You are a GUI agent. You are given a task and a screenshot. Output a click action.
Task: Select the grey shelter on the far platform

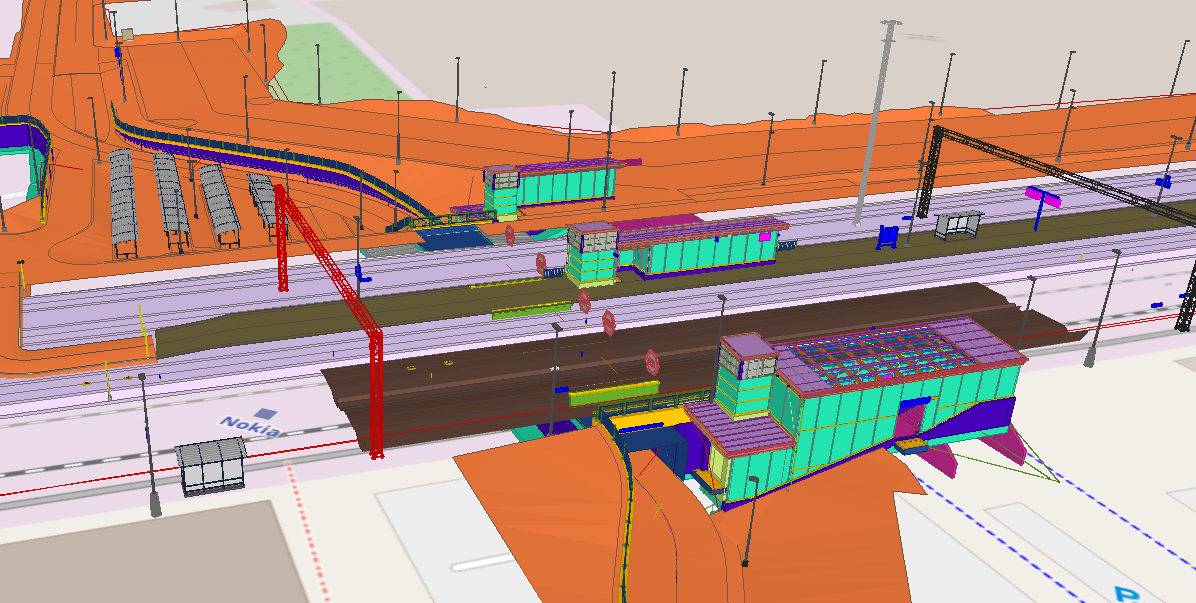point(958,224)
